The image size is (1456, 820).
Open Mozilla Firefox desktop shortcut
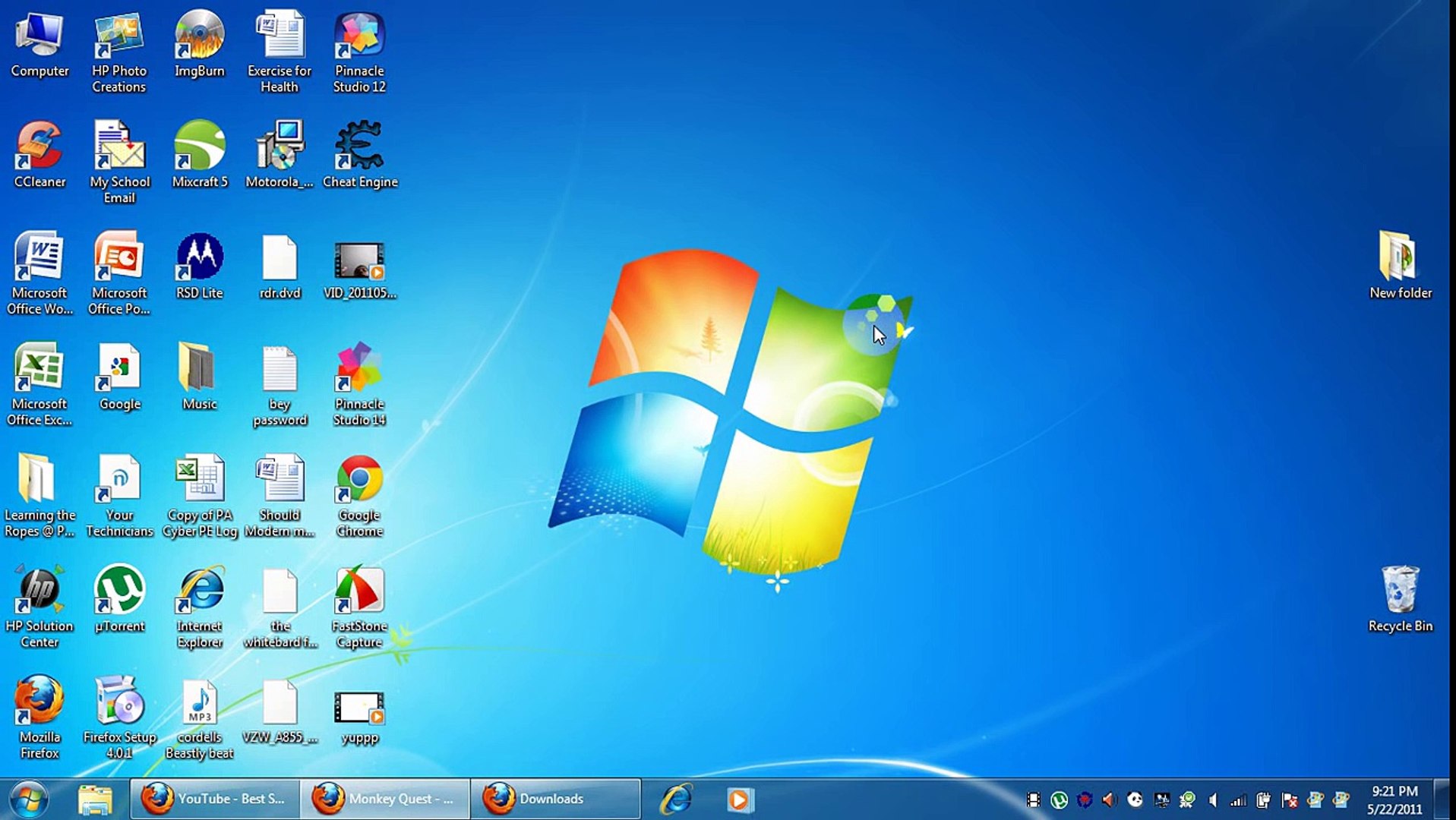[39, 717]
